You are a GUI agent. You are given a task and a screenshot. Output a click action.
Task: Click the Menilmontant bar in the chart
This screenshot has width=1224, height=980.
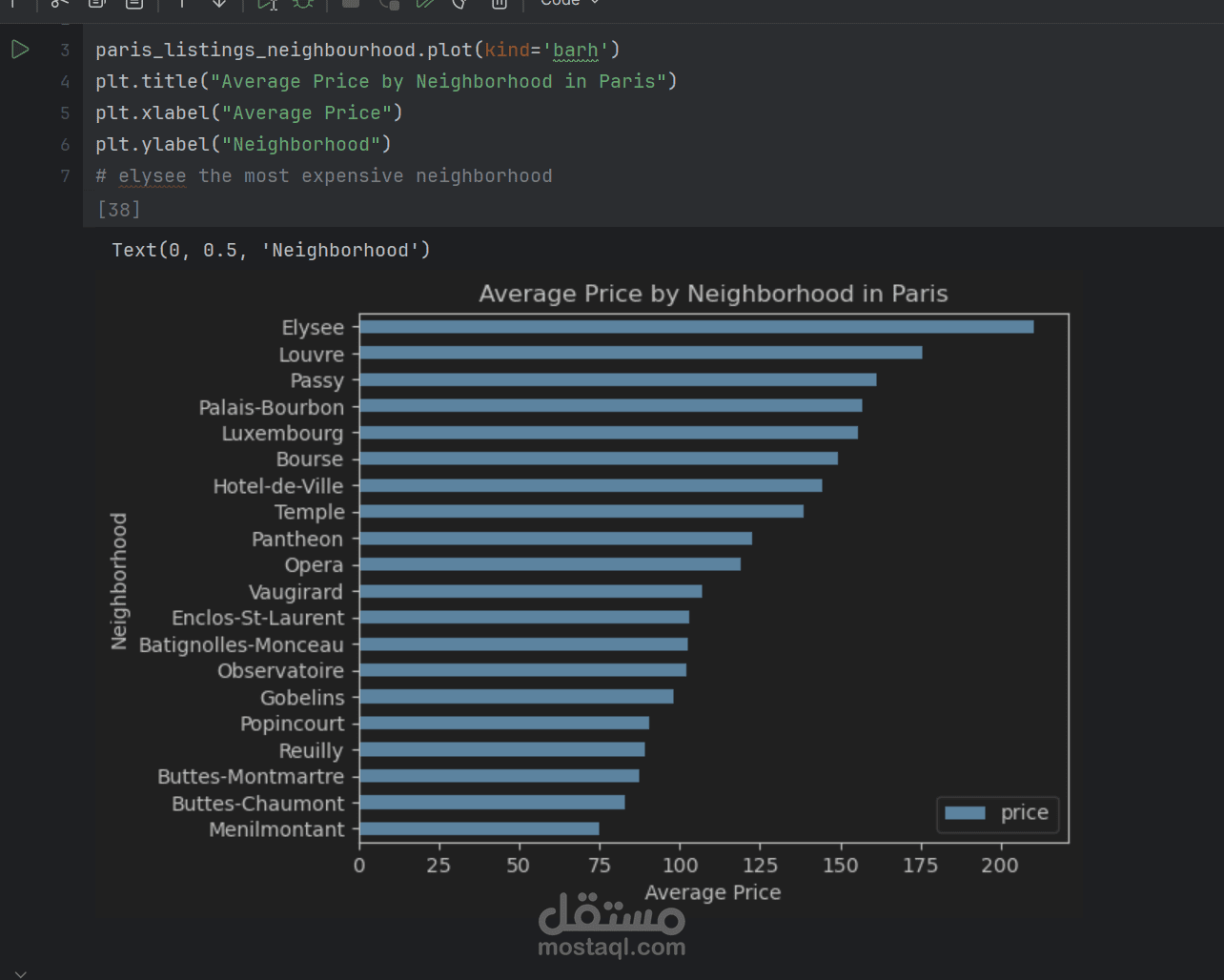pos(479,828)
